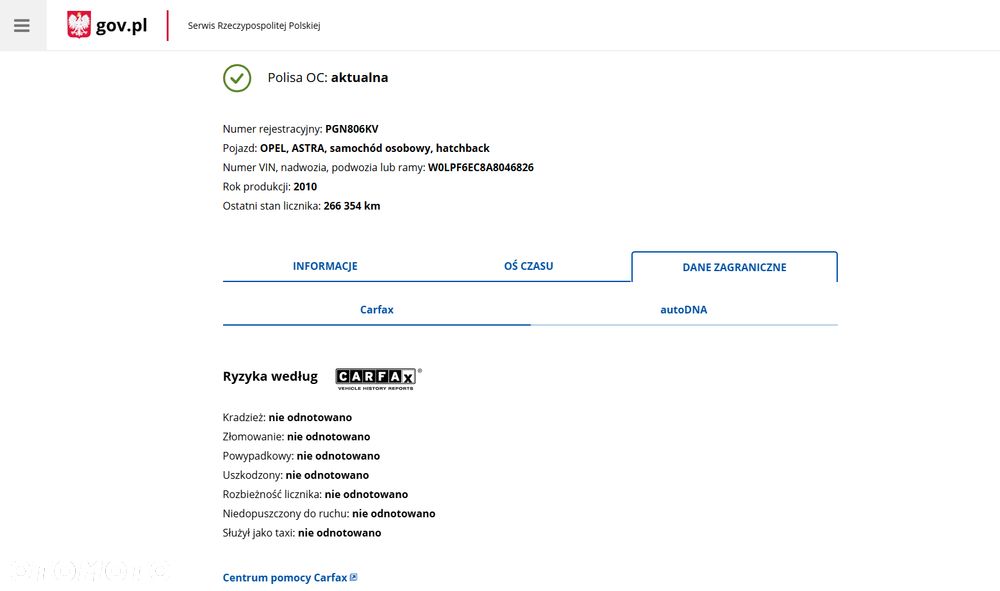Click the CARFAX logo image
The image size is (1000, 591).
point(378,379)
